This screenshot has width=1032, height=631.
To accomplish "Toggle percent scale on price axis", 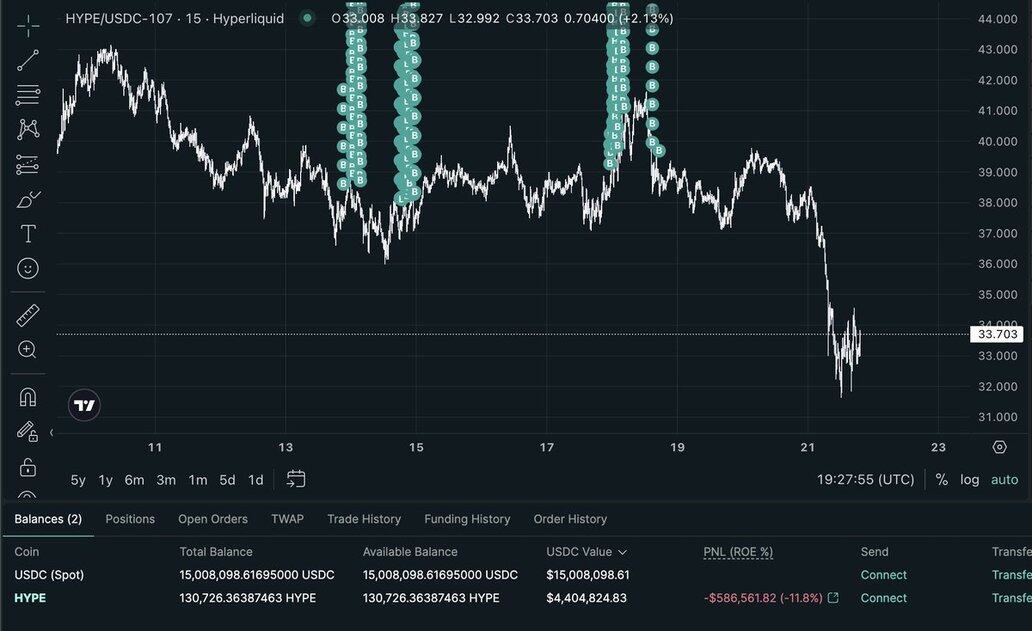I will (x=941, y=479).
